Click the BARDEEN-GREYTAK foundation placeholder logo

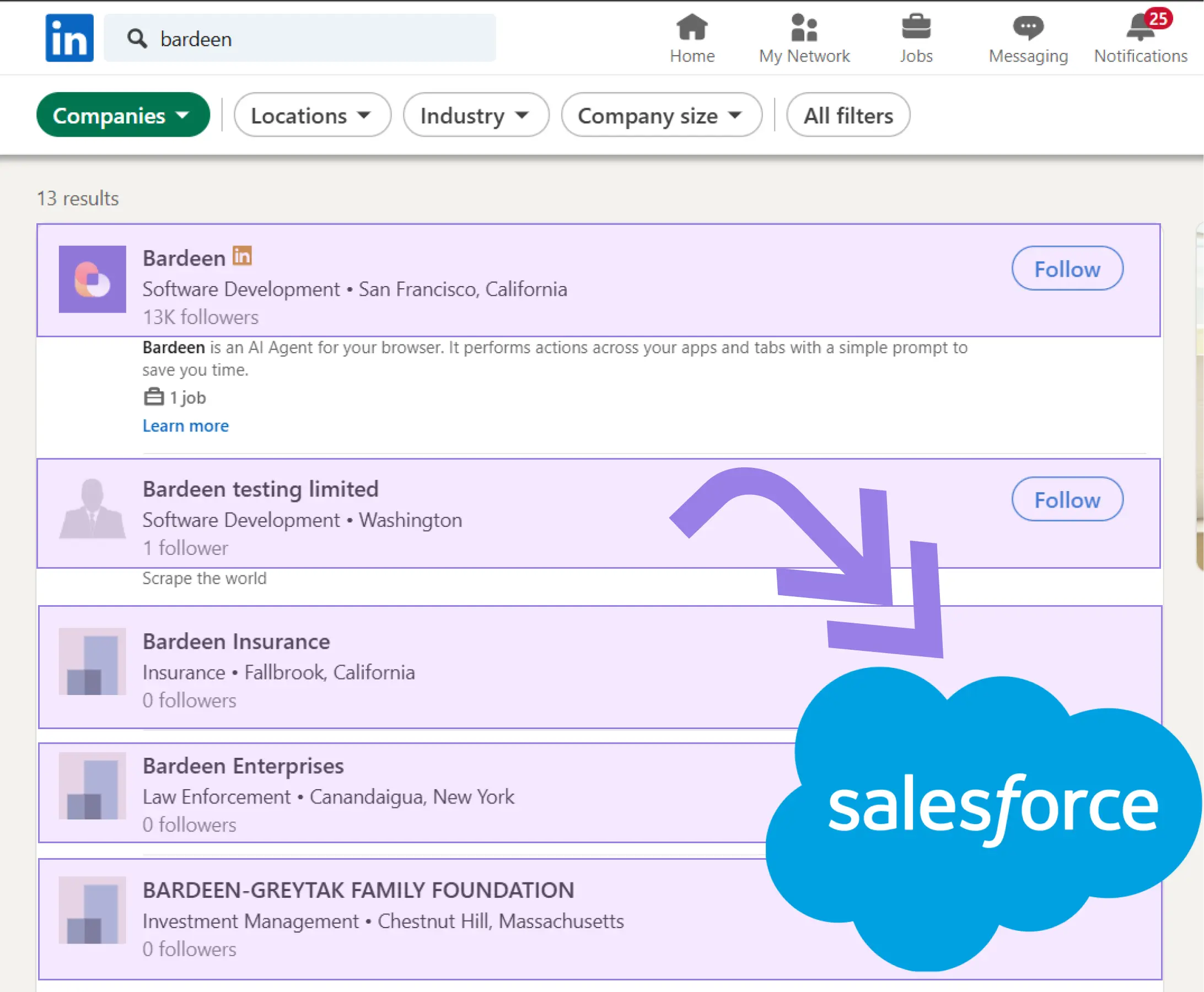tap(92, 910)
